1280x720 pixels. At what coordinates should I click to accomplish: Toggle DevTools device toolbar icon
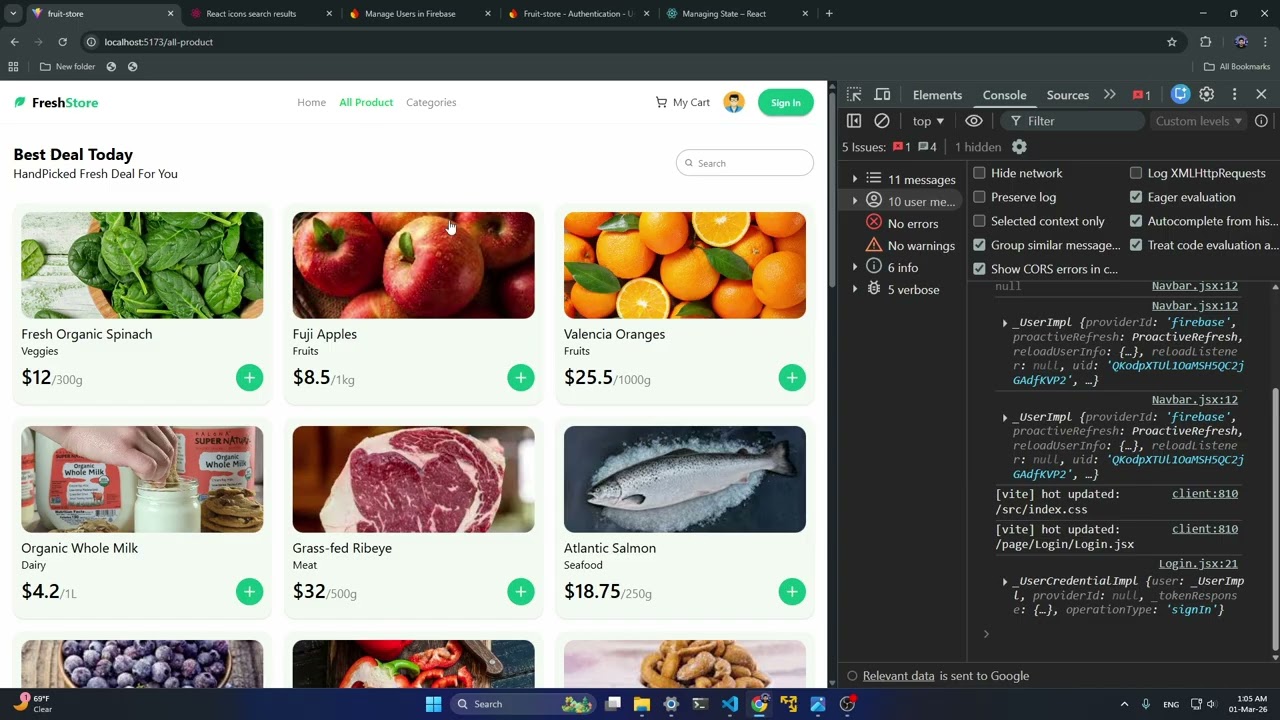[x=882, y=95]
